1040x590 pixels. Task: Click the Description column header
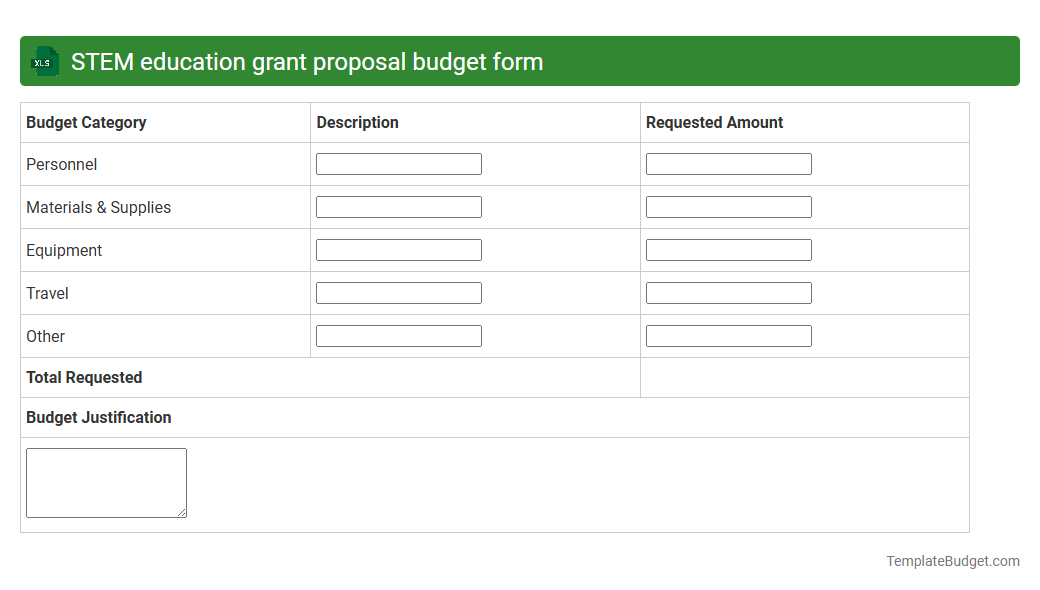(357, 122)
